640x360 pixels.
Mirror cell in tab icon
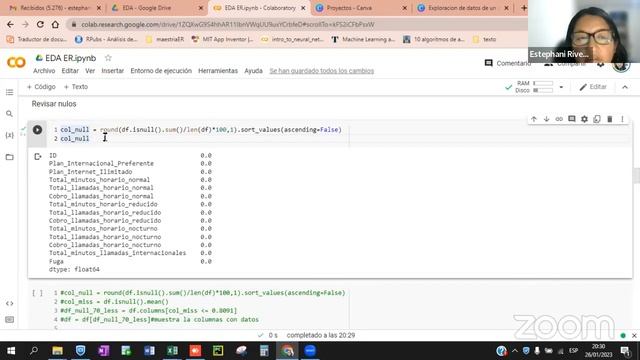tap(597, 119)
